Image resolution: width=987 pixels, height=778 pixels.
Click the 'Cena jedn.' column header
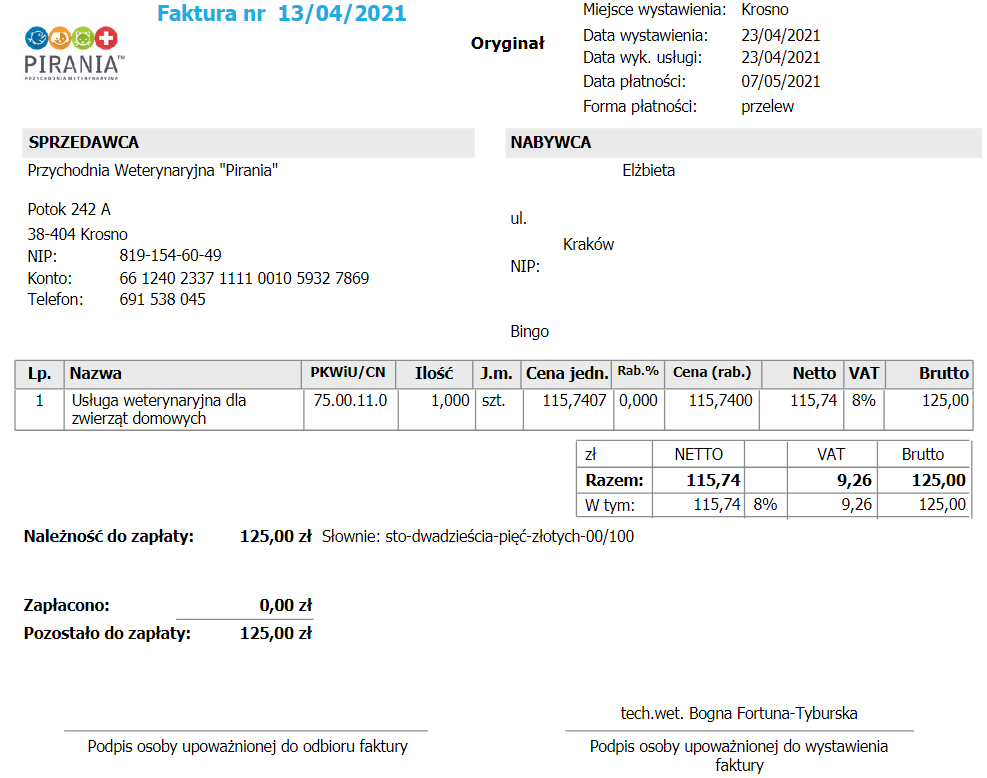coord(567,373)
